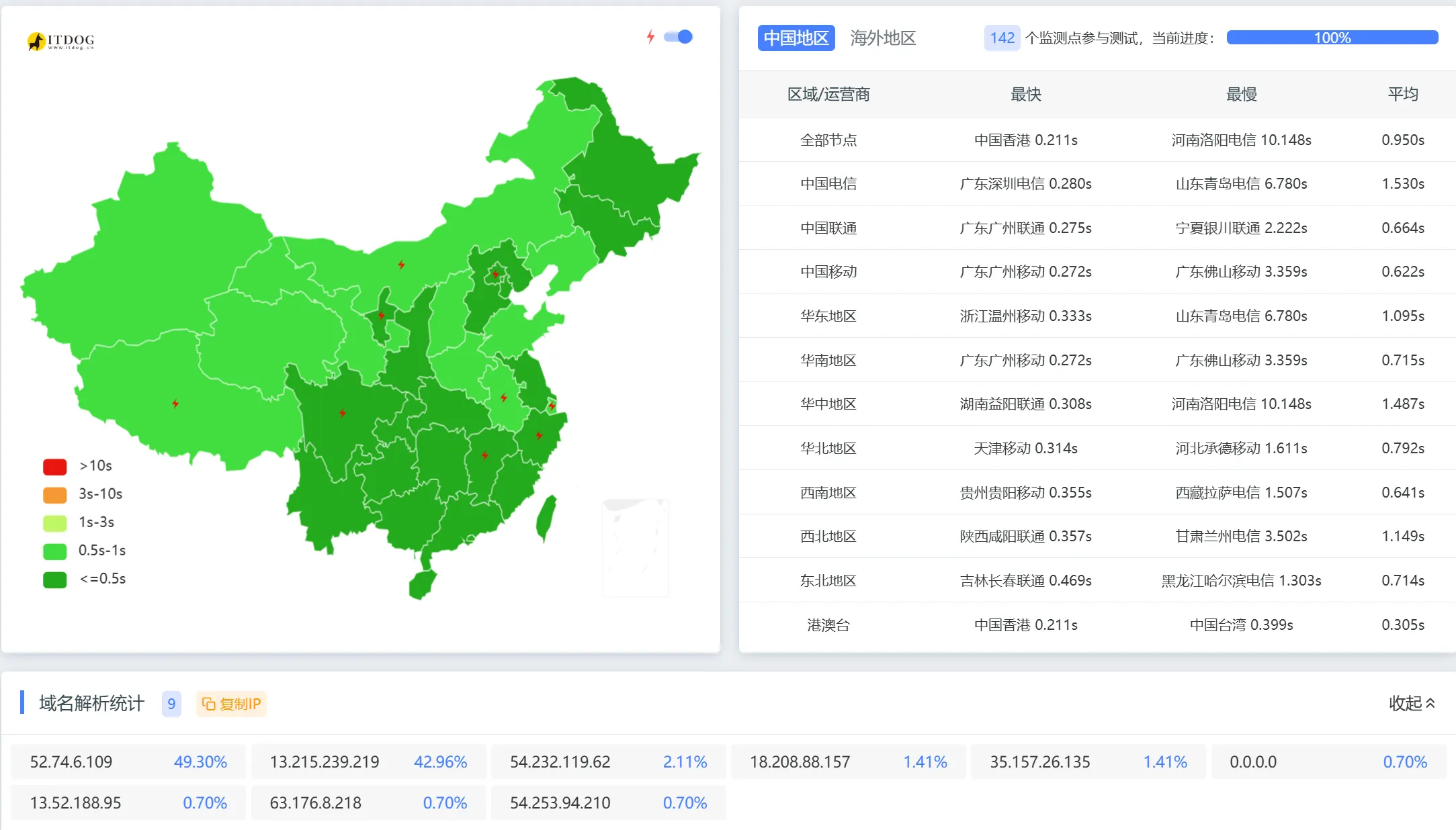Click the dark green <=0.5s legend swatch
This screenshot has height=830, width=1456.
point(54,579)
